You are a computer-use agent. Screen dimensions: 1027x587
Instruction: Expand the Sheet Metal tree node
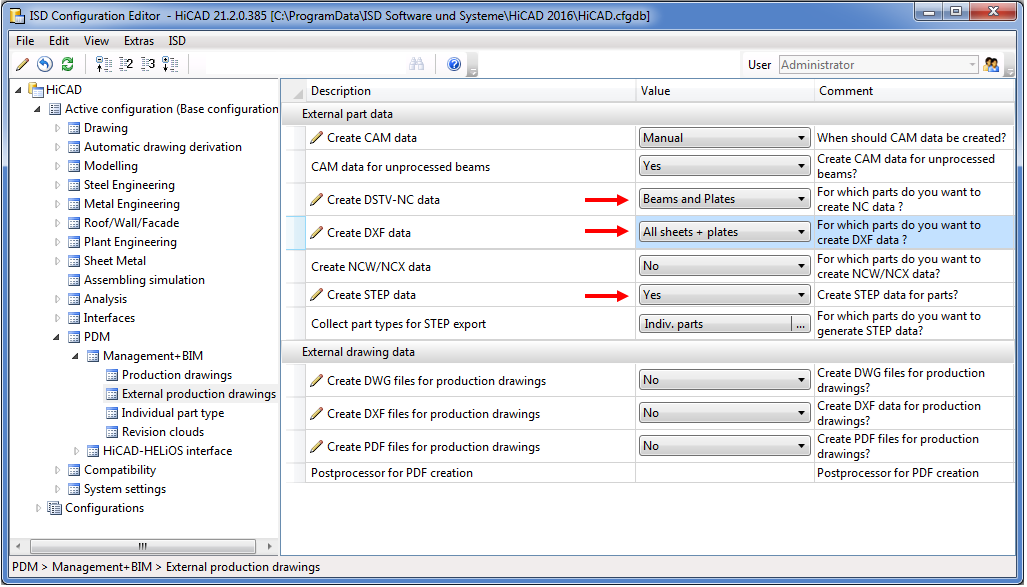(58, 261)
